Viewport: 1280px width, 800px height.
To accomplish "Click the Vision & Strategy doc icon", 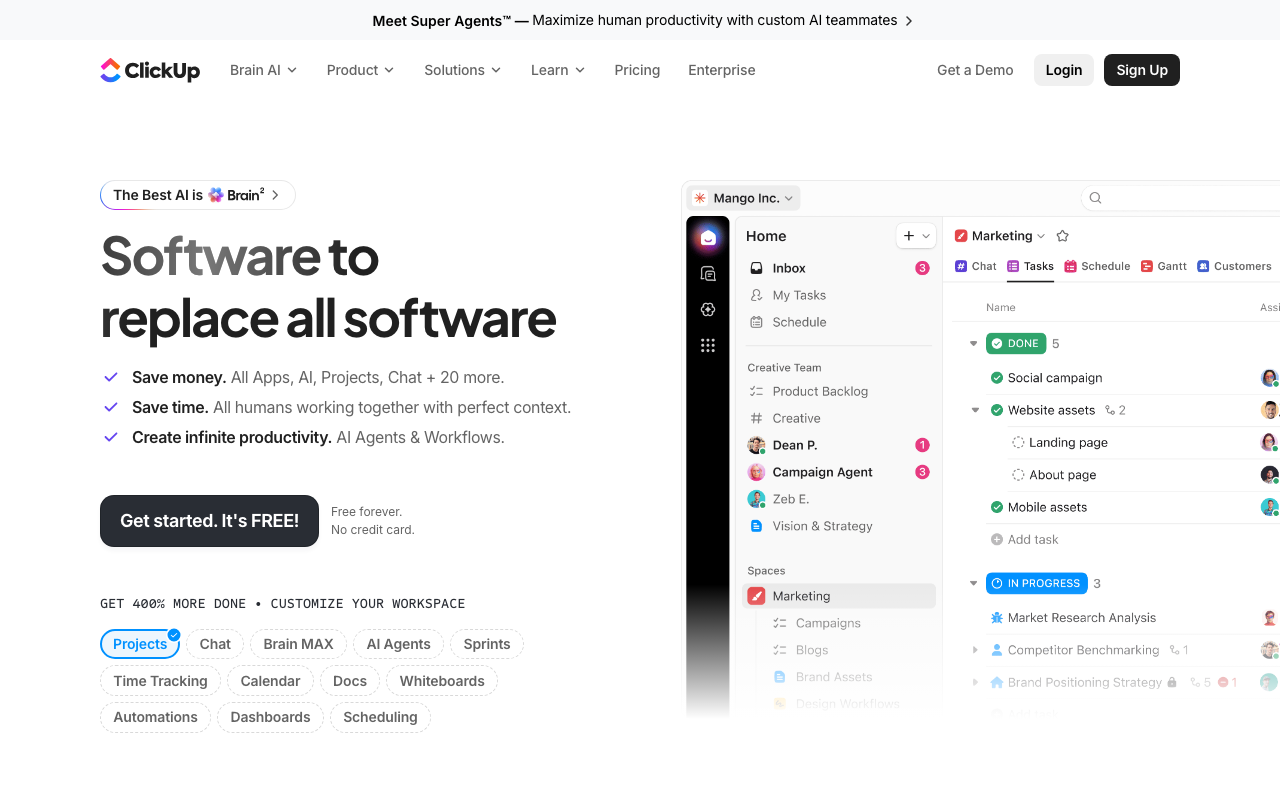I will click(x=757, y=526).
